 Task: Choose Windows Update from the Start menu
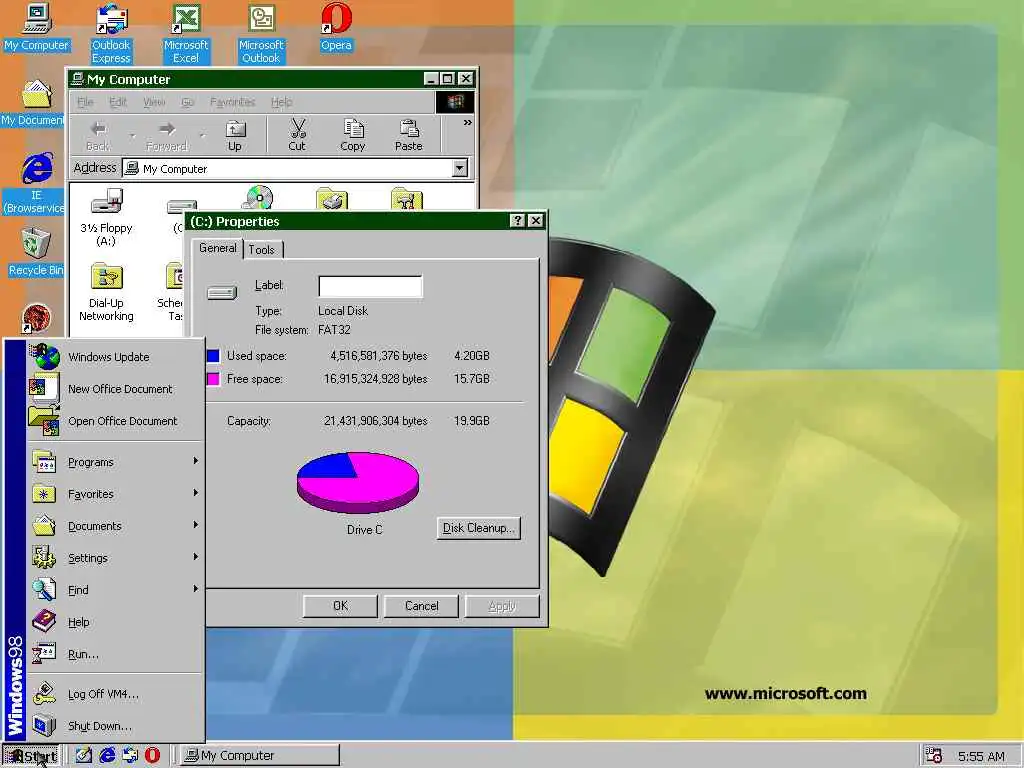pos(116,357)
